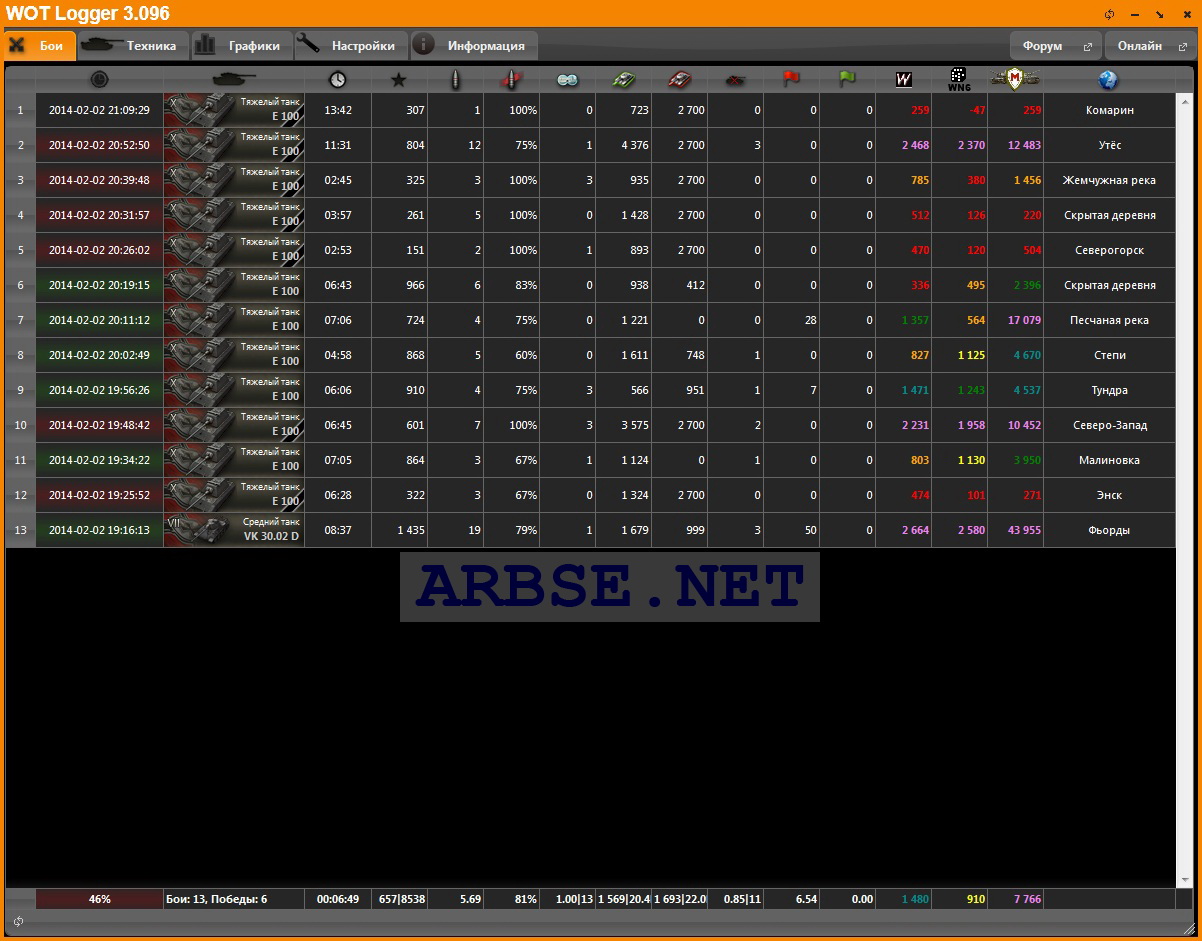The width and height of the screenshot is (1202, 941).
Task: Click the Северогорск map cell
Action: (1109, 250)
